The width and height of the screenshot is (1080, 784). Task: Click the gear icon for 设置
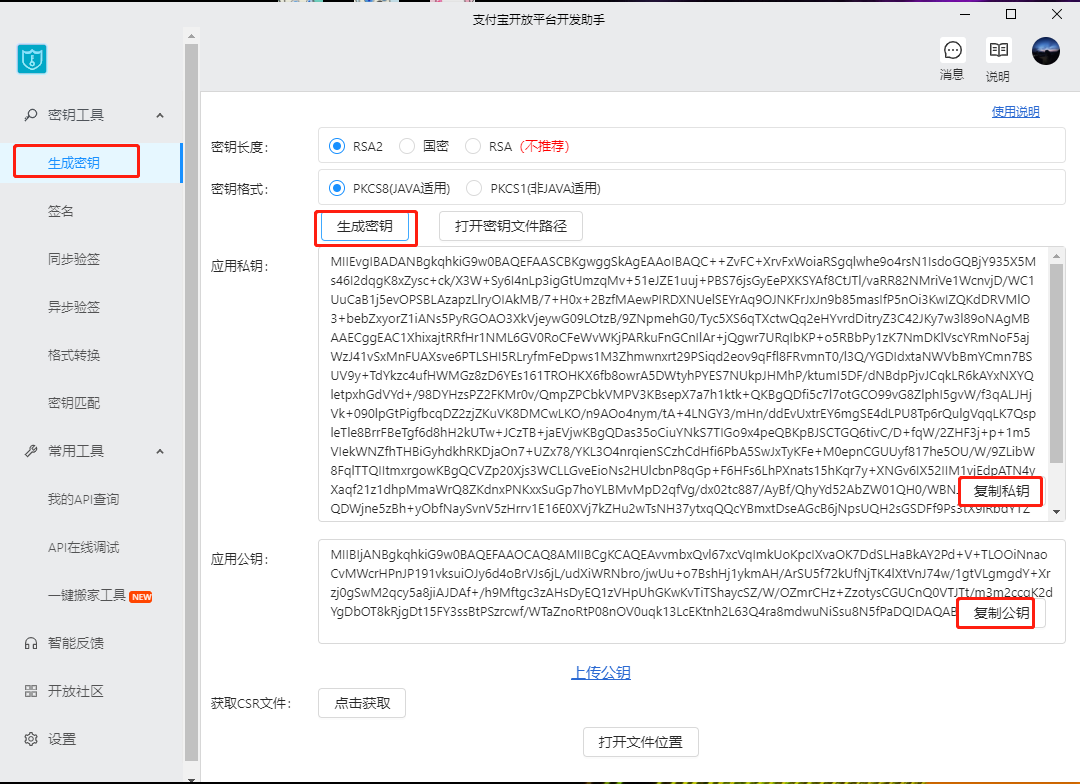(x=30, y=739)
